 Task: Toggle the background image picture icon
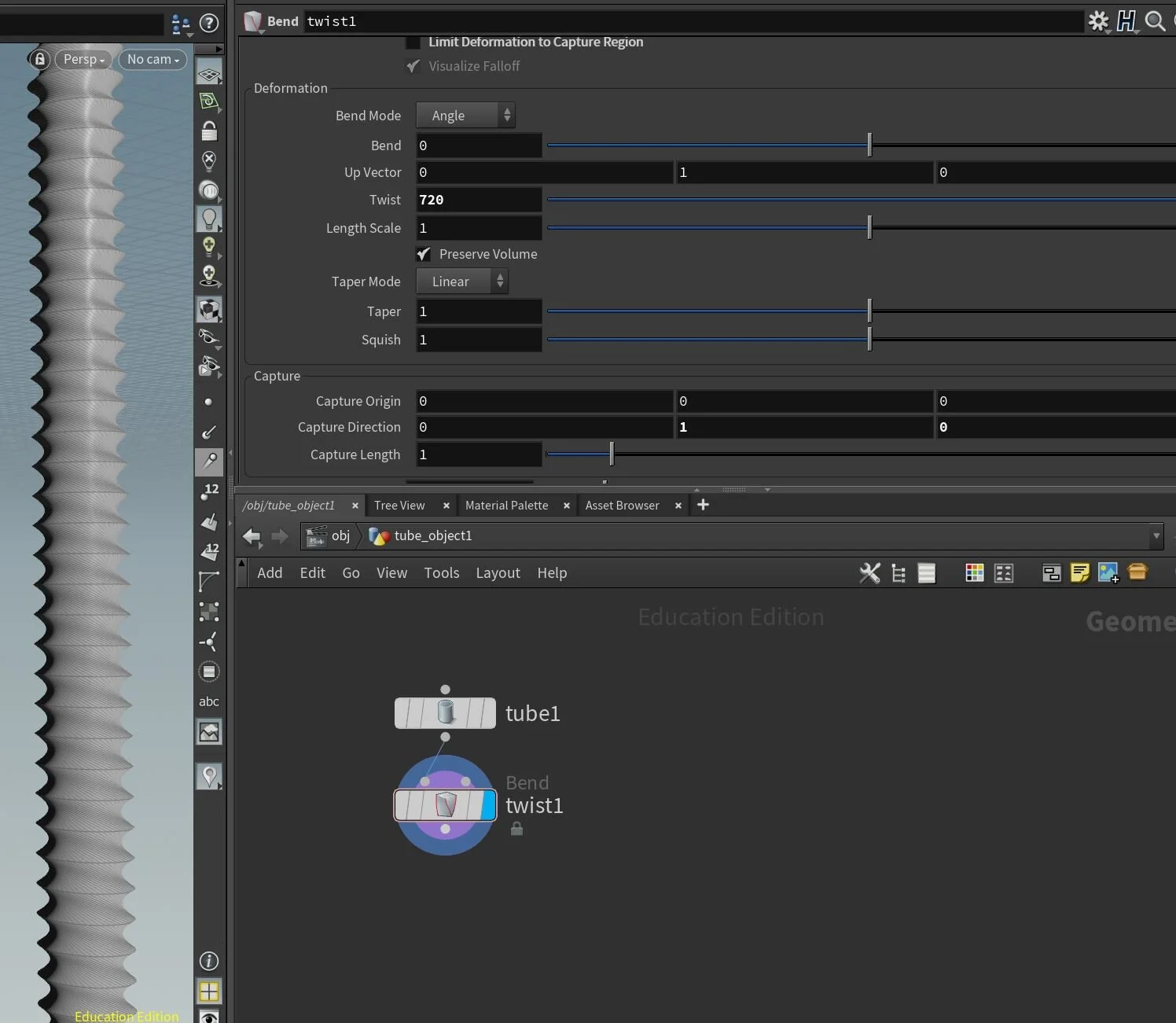pyautogui.click(x=208, y=732)
